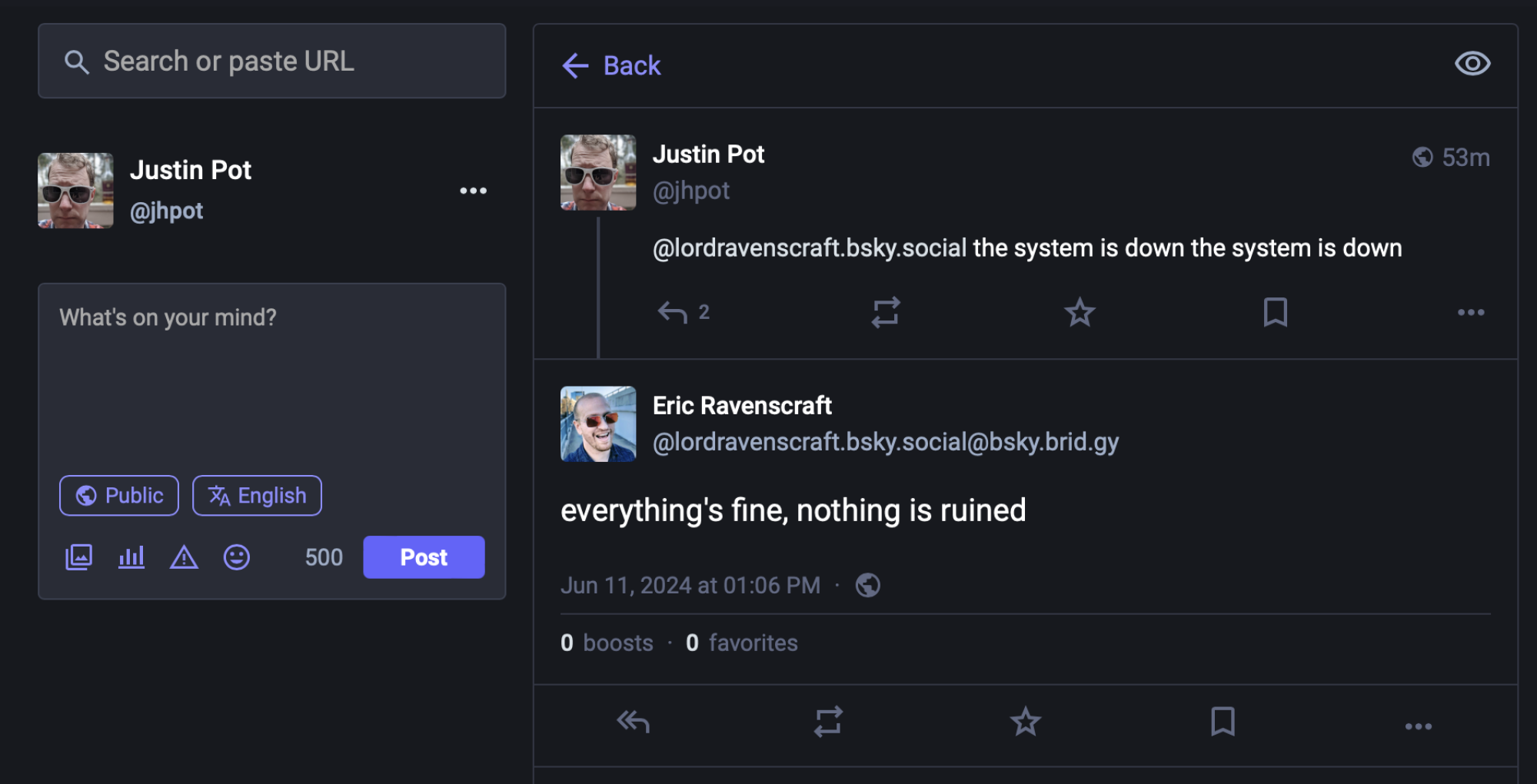This screenshot has height=784, width=1537.
Task: Favorite the 'everything's fine' post
Action: 1025,723
